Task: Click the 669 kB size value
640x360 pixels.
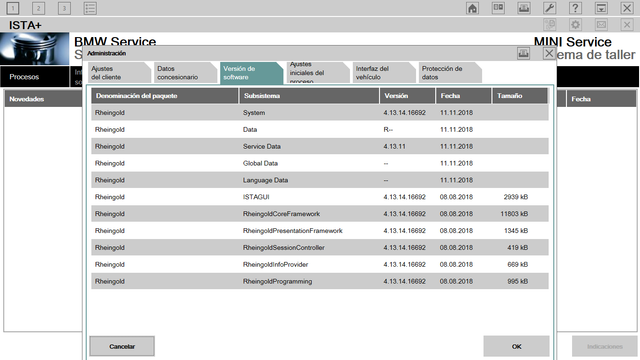Action: click(x=518, y=264)
